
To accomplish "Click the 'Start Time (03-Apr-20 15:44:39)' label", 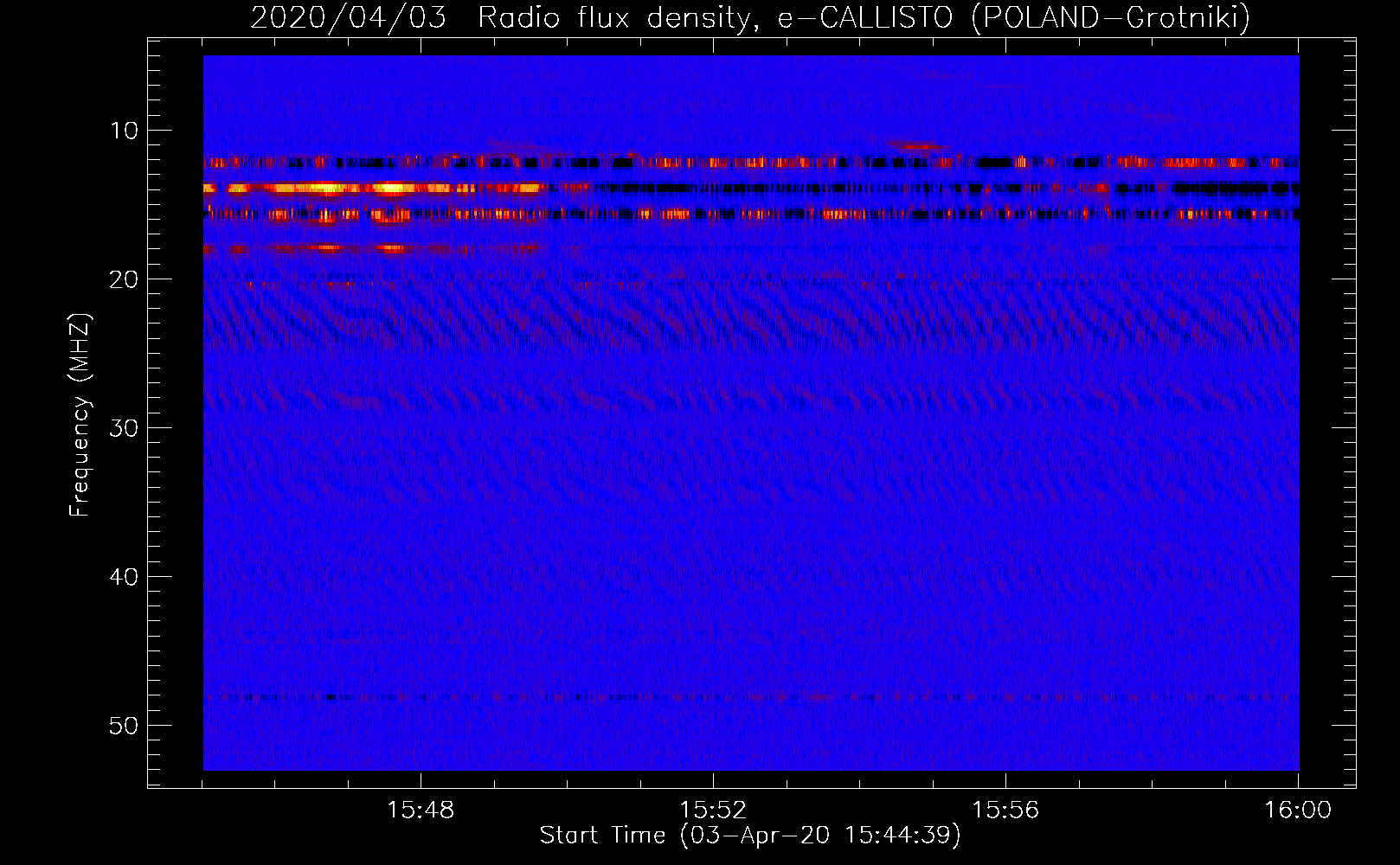I will click(750, 836).
